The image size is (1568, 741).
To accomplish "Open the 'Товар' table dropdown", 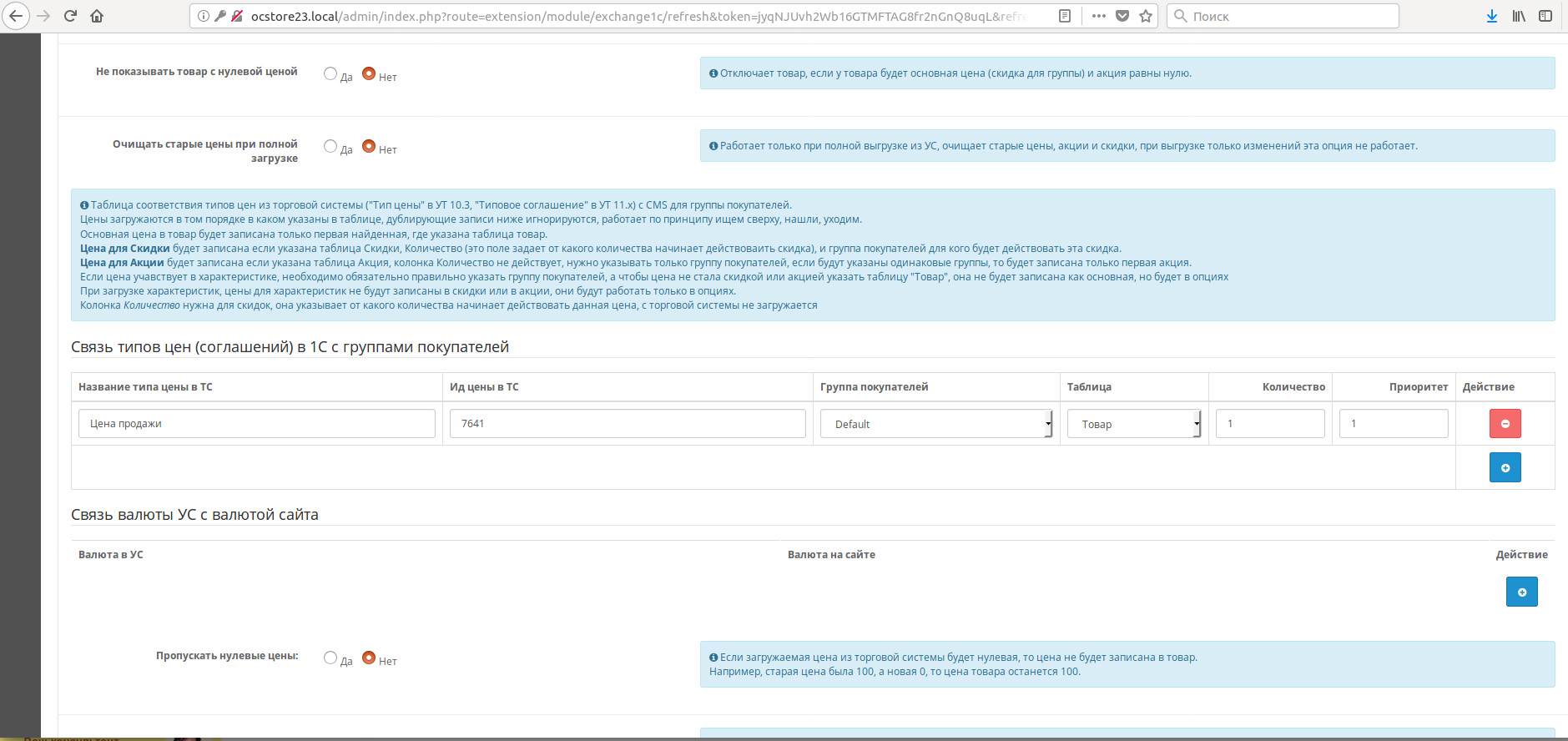I will [x=1134, y=424].
